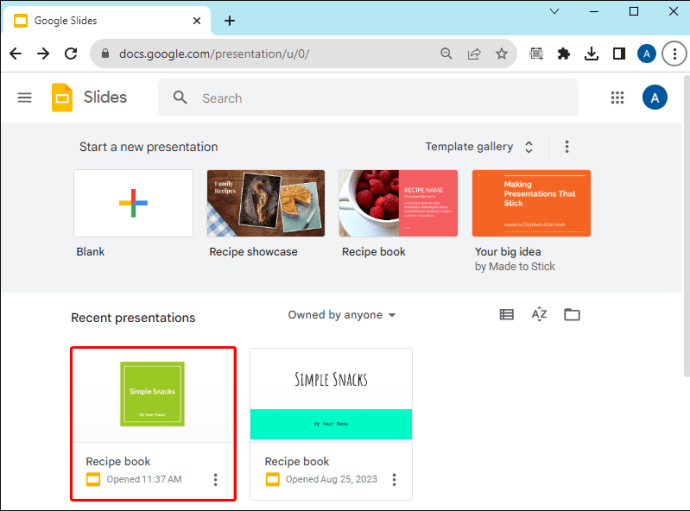Click the address bar URL

click(214, 54)
